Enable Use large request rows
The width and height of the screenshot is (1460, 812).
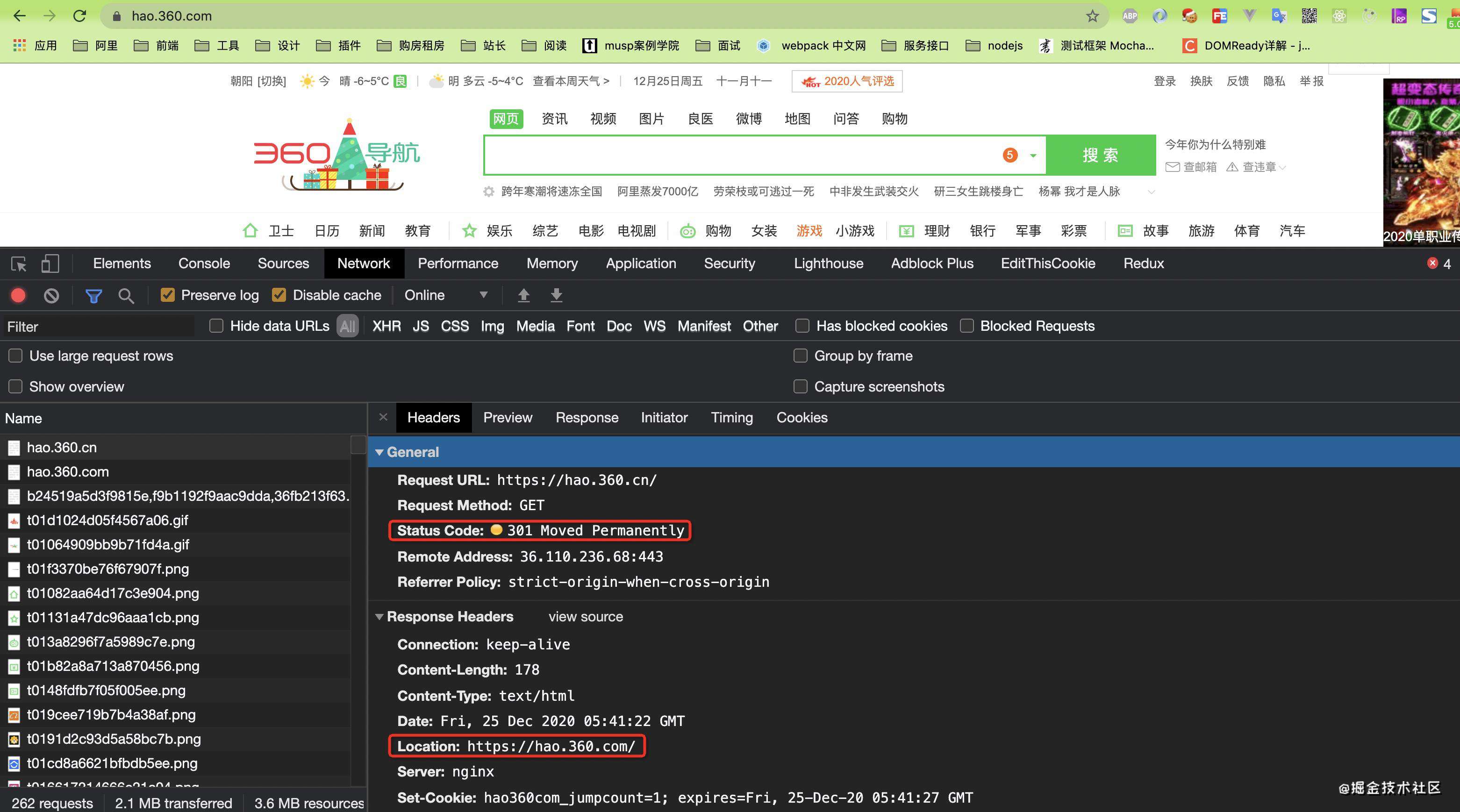[x=15, y=356]
